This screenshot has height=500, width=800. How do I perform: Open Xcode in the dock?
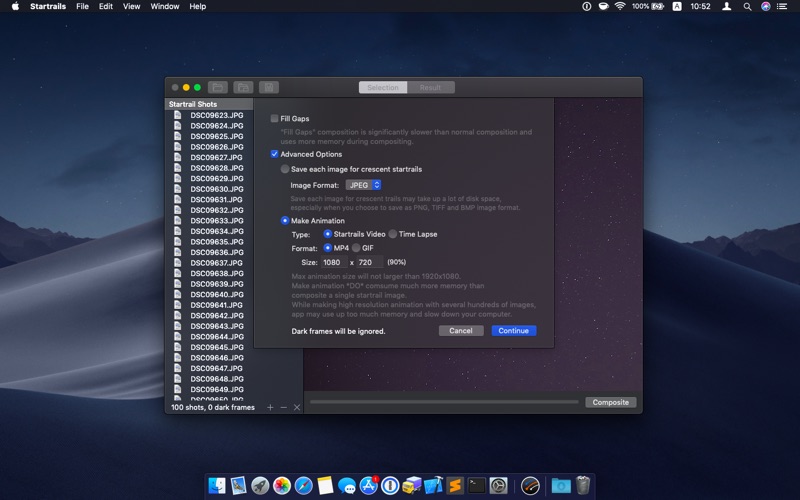tap(434, 485)
